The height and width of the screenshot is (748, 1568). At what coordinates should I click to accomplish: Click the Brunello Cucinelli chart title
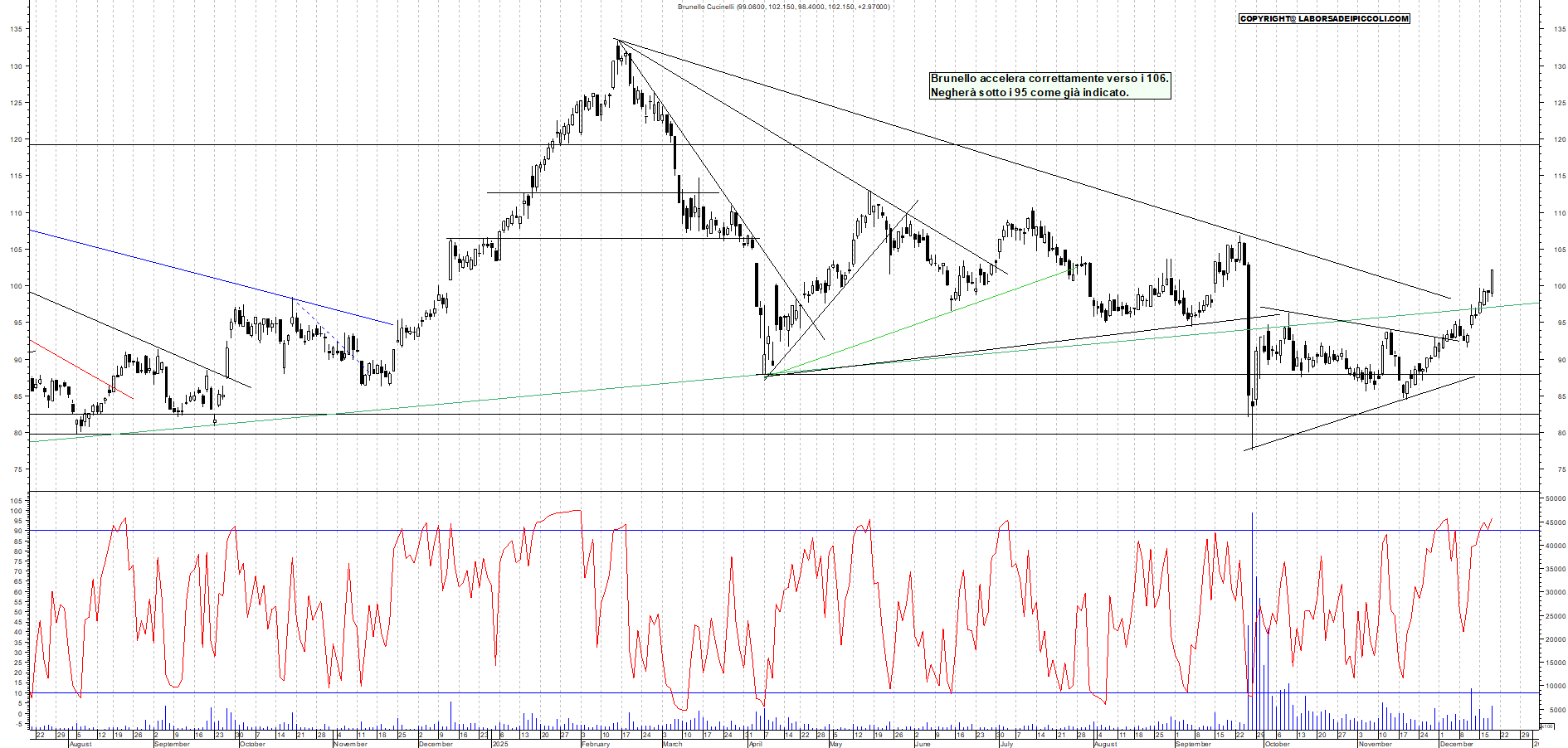tap(783, 7)
